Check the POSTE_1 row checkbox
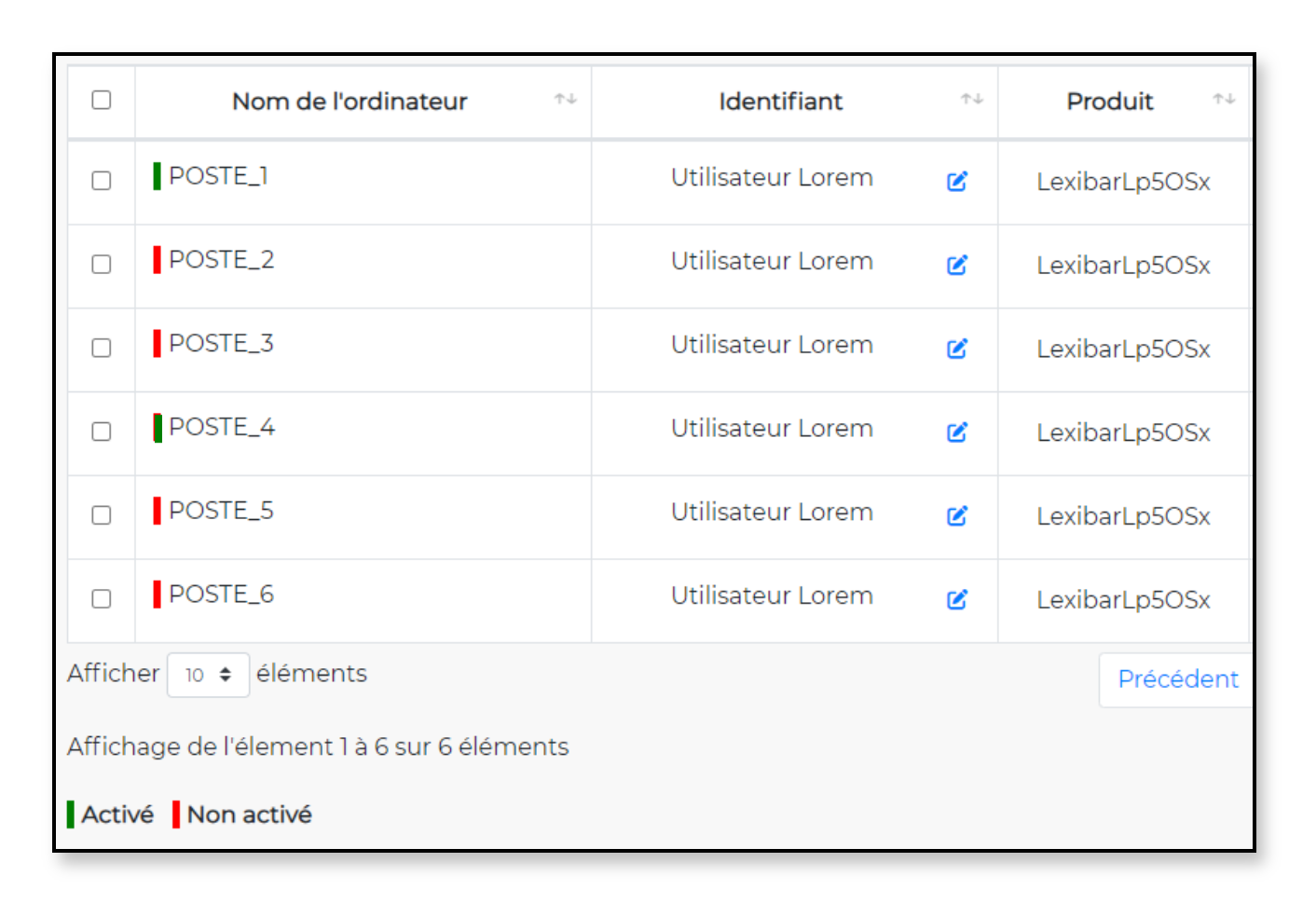Screen dimensions: 1316x917 [x=102, y=181]
